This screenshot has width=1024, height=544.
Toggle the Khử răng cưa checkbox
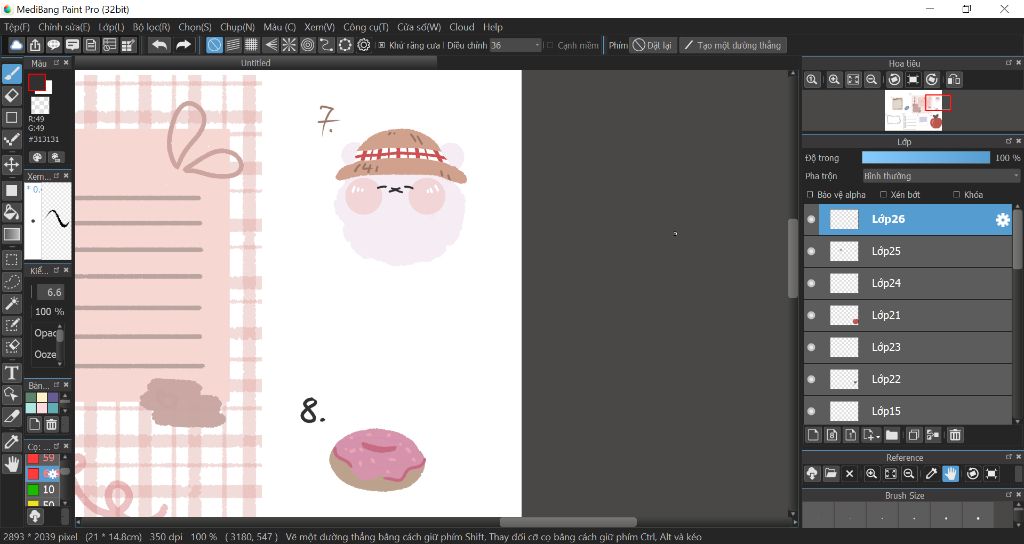pyautogui.click(x=382, y=46)
